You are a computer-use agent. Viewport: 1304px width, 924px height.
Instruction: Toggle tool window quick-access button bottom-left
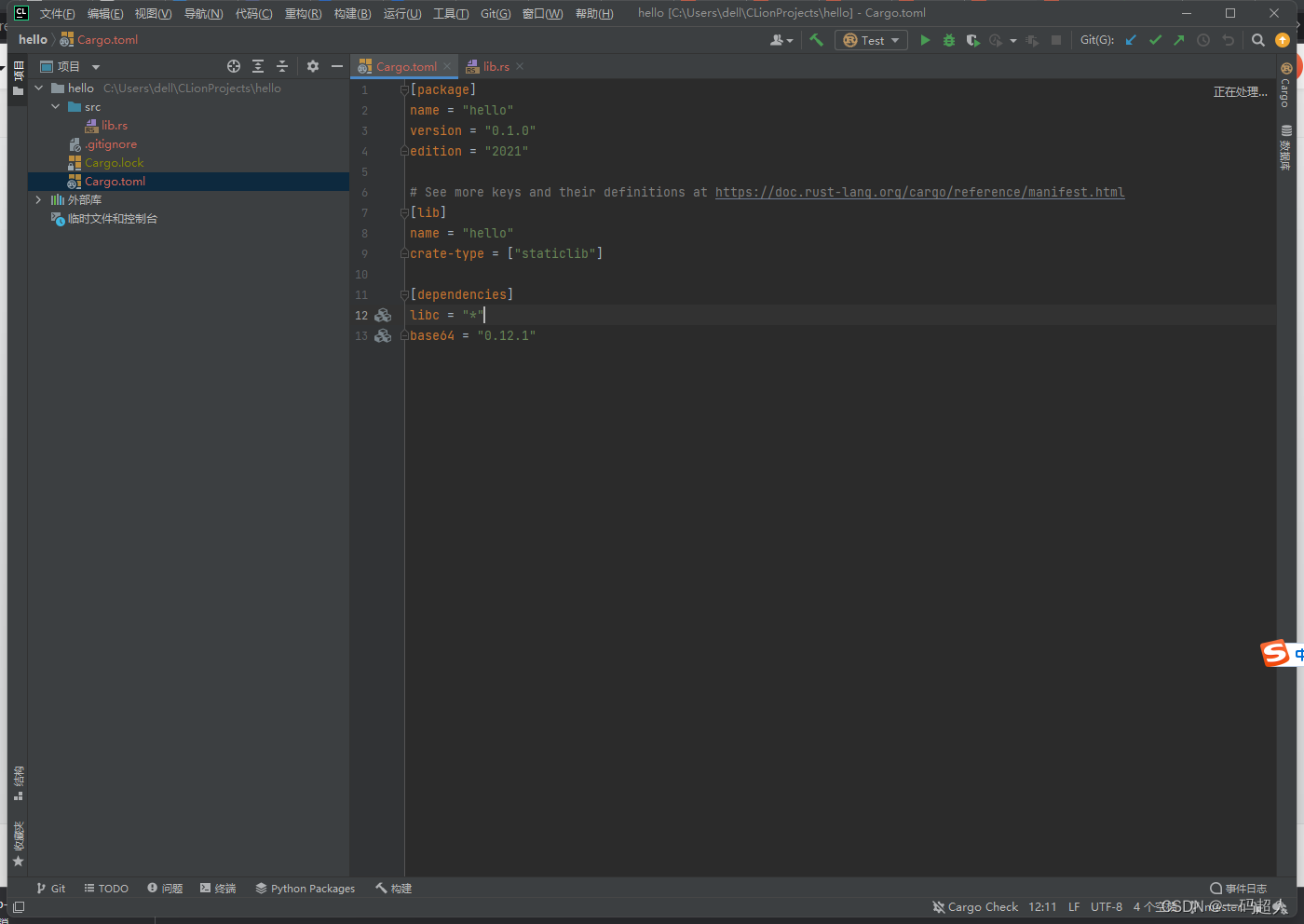click(x=19, y=906)
